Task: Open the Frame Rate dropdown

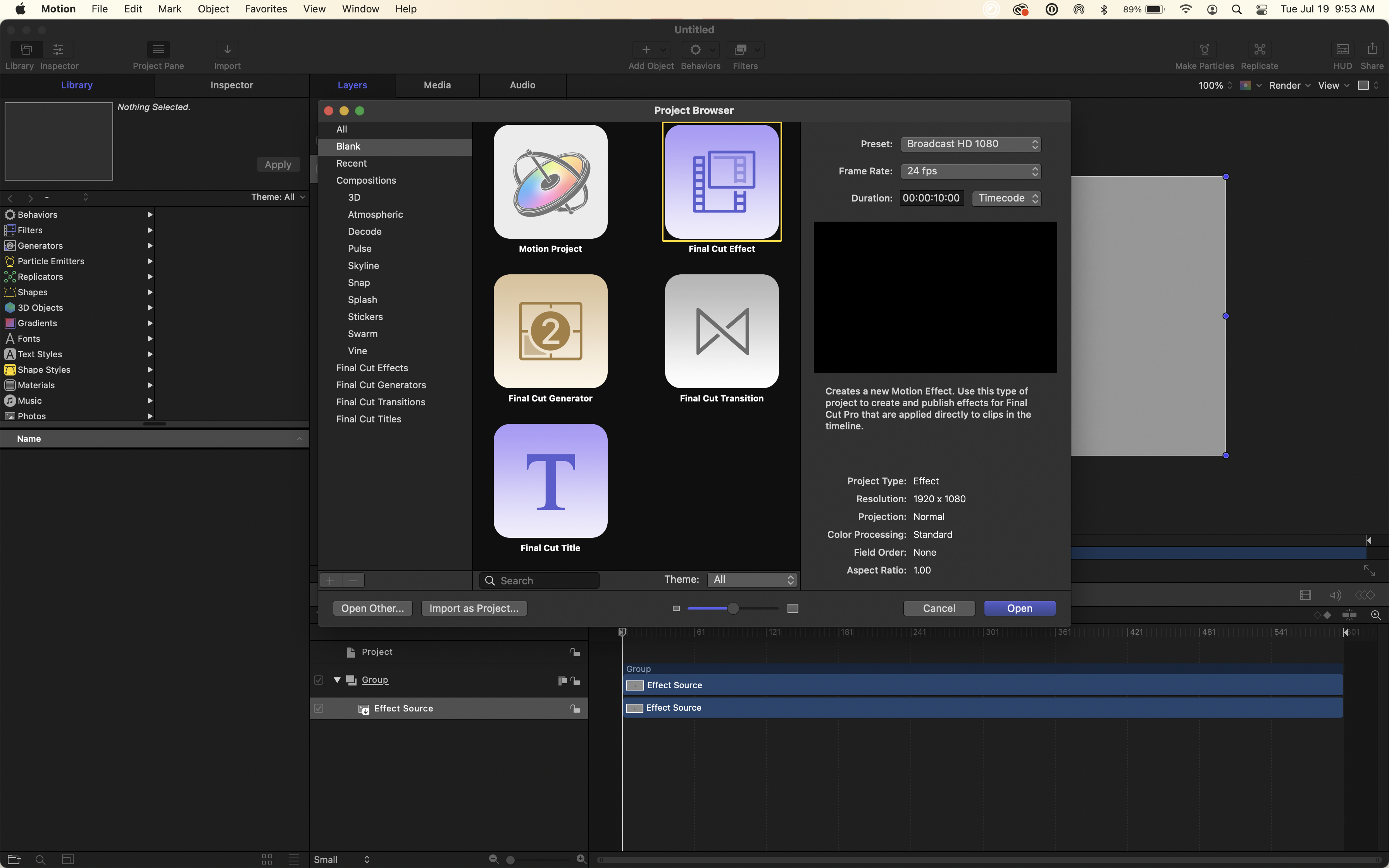Action: (x=970, y=171)
